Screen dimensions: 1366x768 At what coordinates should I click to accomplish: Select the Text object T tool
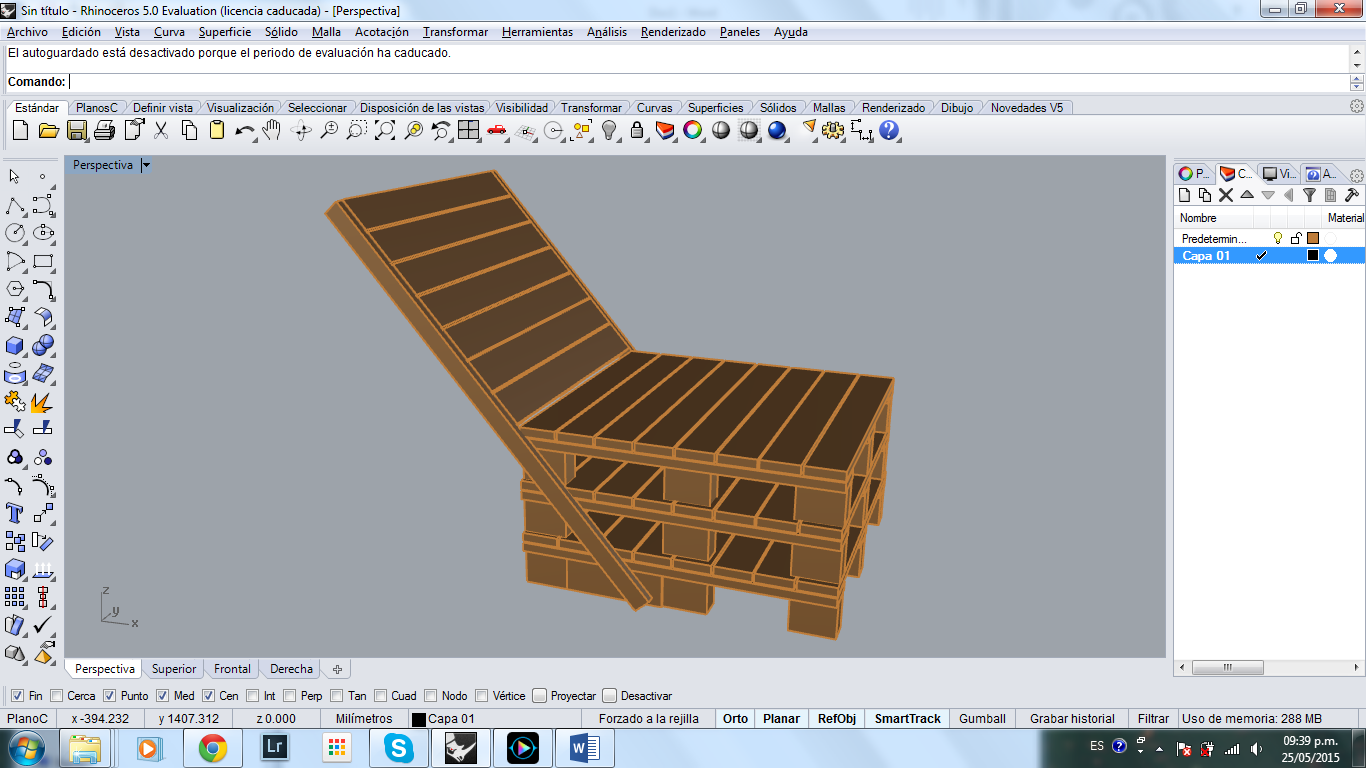15,513
